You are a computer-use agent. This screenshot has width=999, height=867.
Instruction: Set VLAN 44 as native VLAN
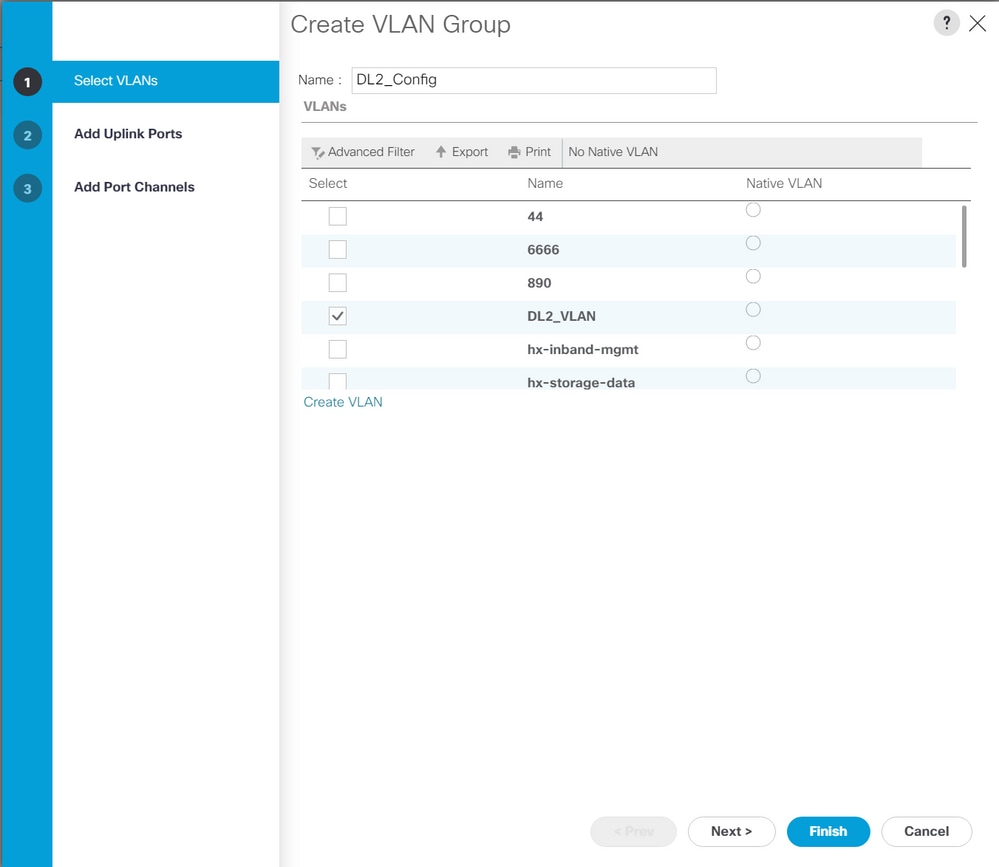point(753,210)
